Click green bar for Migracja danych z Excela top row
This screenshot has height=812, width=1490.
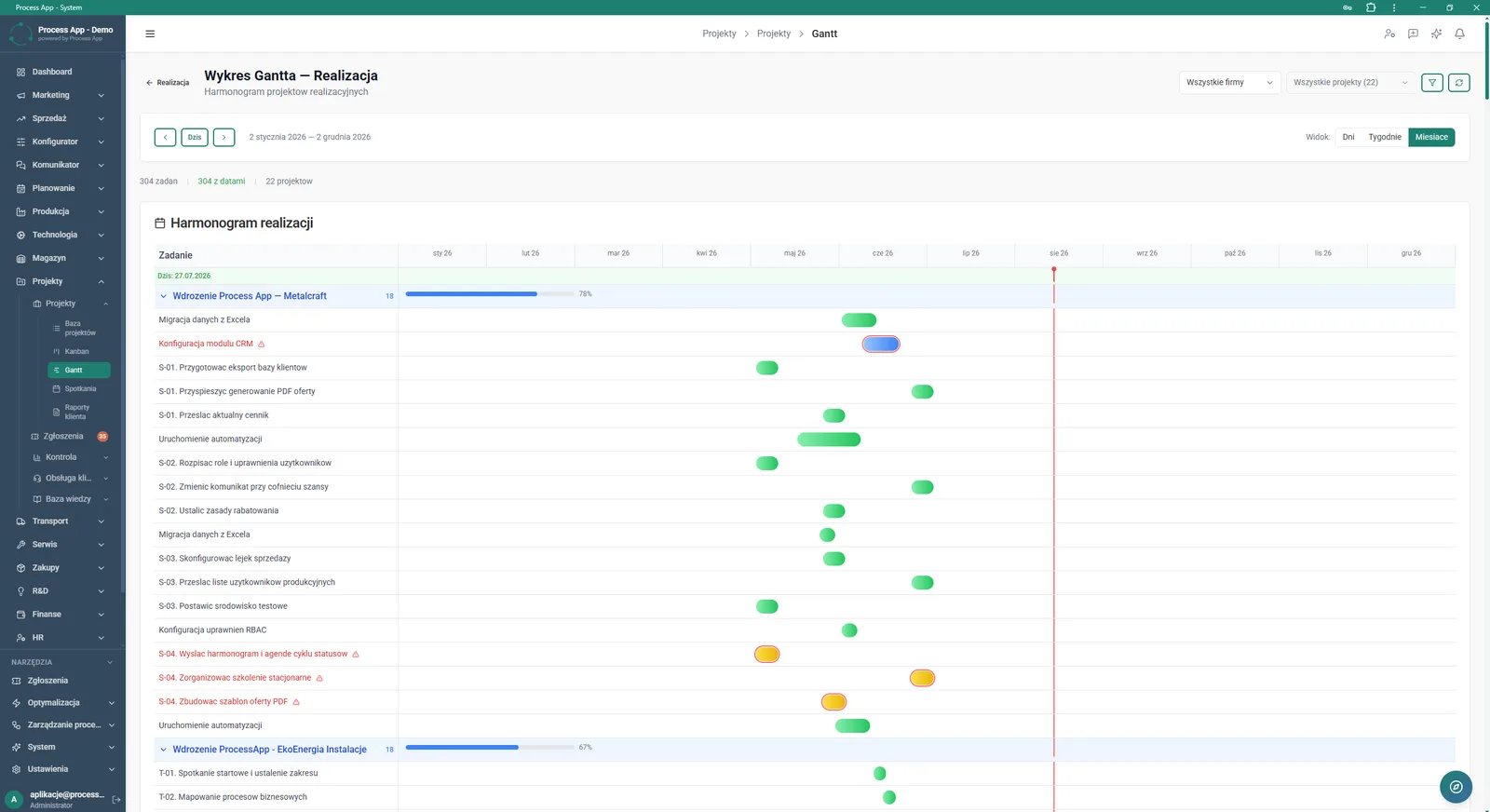[x=859, y=320]
